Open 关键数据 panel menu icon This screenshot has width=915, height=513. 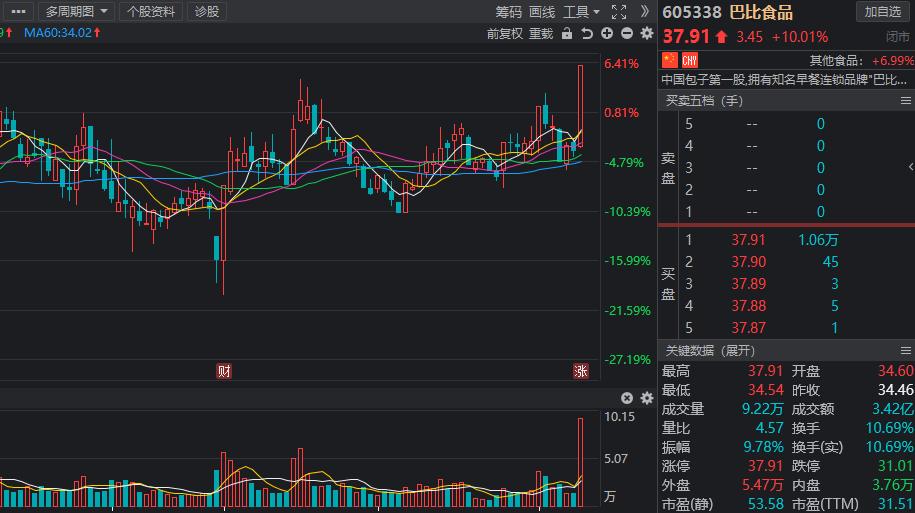pyautogui.click(x=905, y=351)
